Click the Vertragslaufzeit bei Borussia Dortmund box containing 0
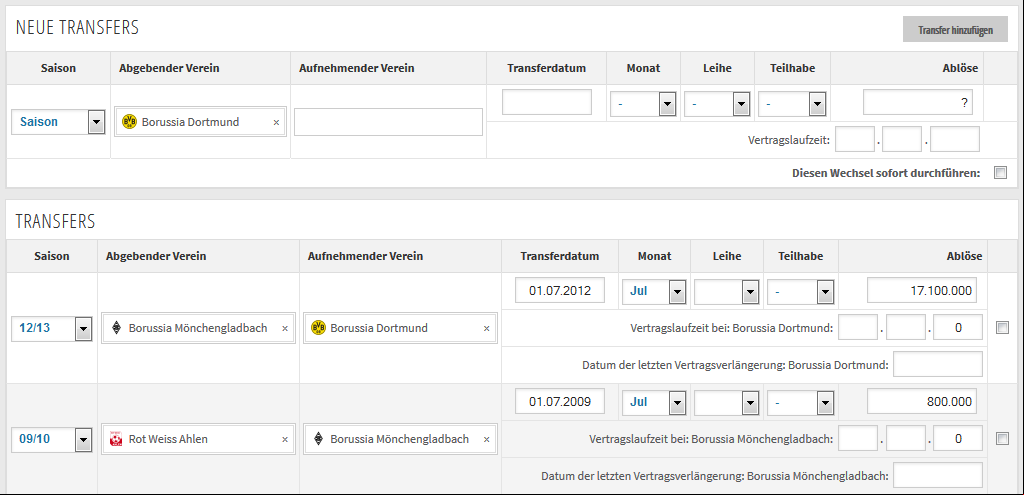This screenshot has width=1024, height=495. pyautogui.click(x=958, y=327)
